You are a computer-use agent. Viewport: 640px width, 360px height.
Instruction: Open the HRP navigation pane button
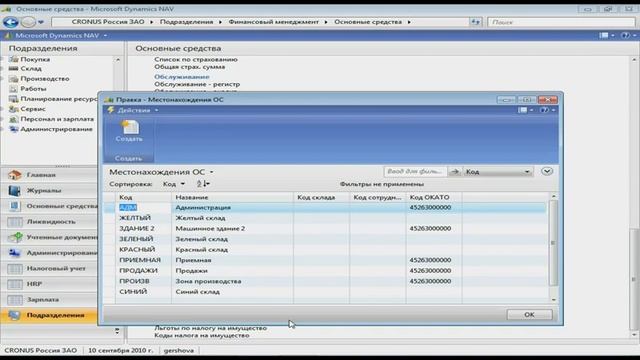coord(49,284)
